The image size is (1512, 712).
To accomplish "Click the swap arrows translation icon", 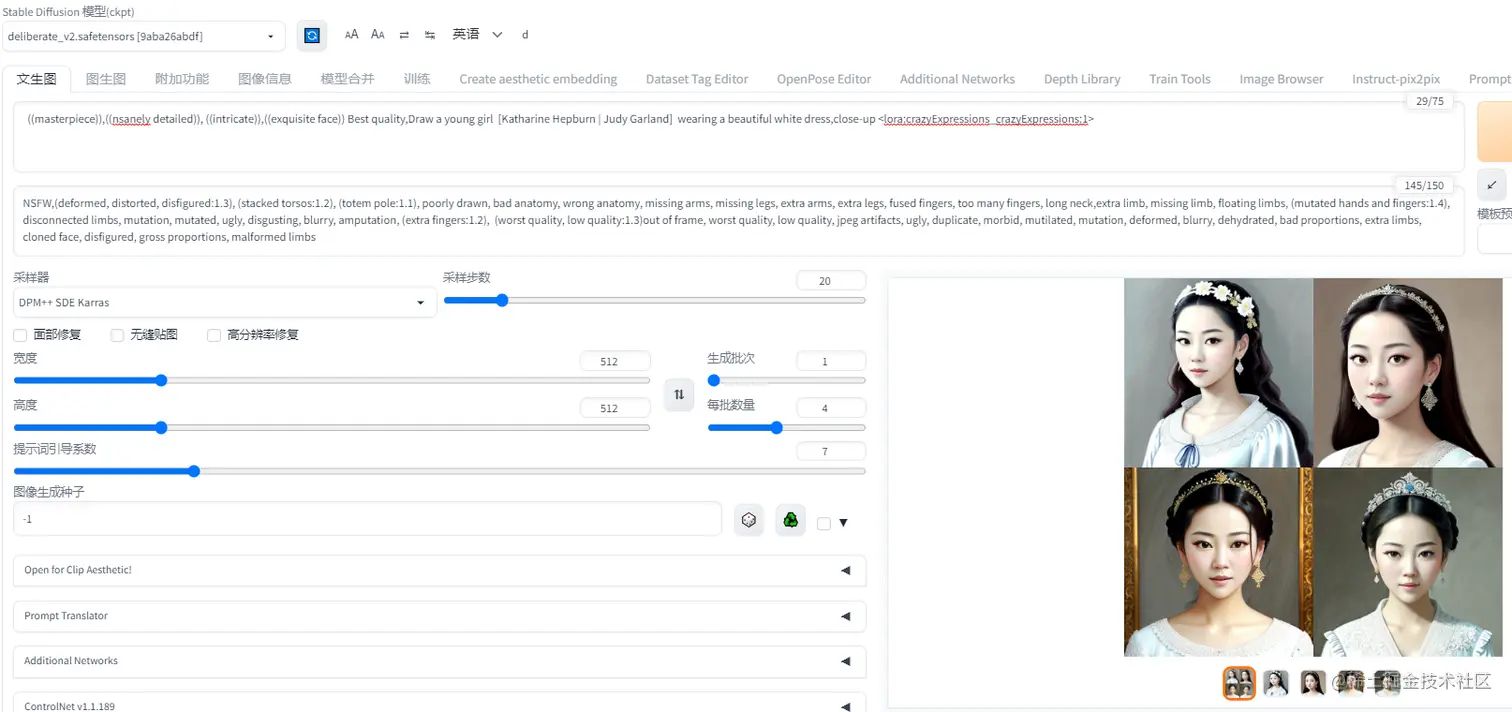I will pos(404,35).
